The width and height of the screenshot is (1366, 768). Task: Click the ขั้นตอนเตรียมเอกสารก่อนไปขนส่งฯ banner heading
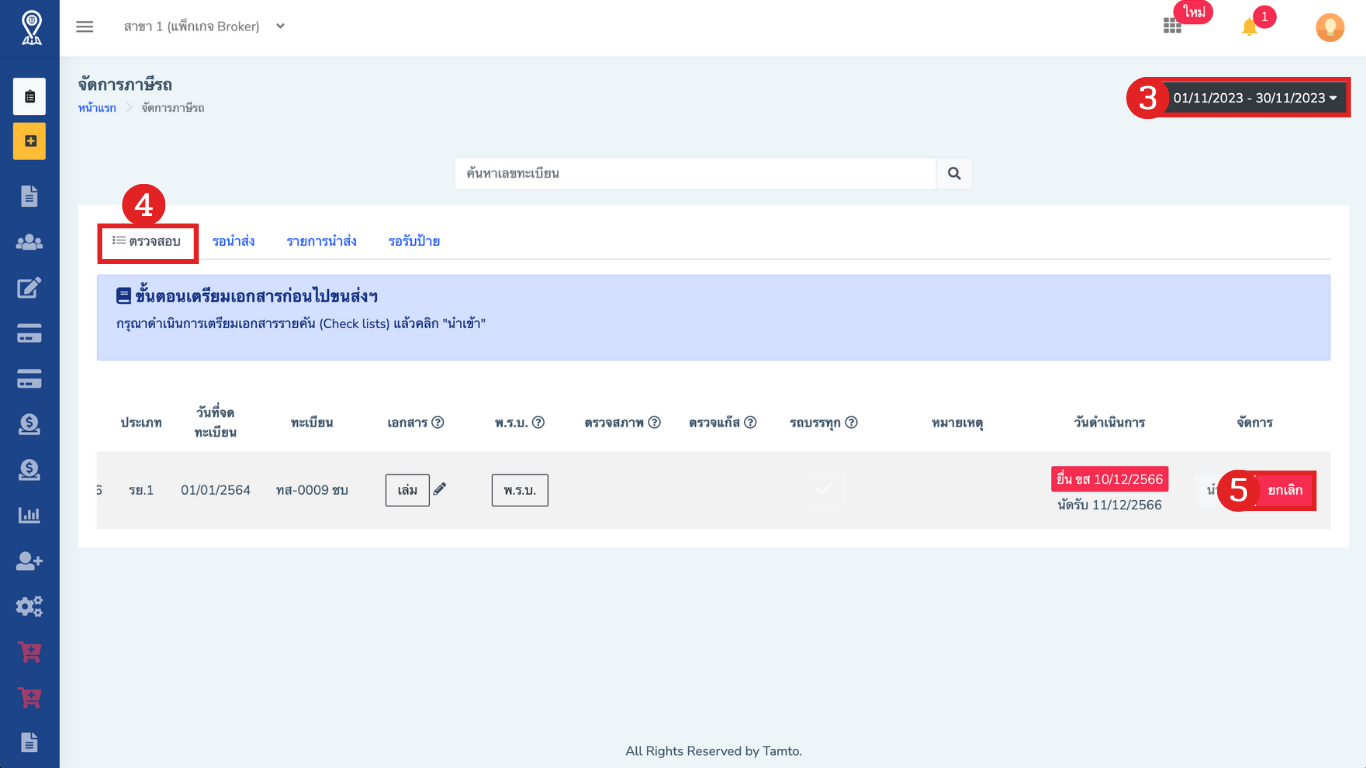247,296
